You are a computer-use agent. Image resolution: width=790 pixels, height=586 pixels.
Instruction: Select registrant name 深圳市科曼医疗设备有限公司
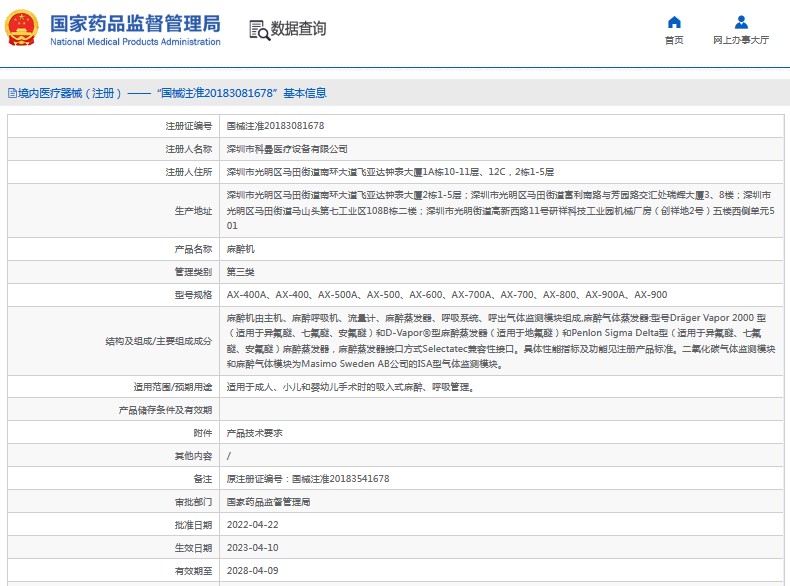[287, 149]
